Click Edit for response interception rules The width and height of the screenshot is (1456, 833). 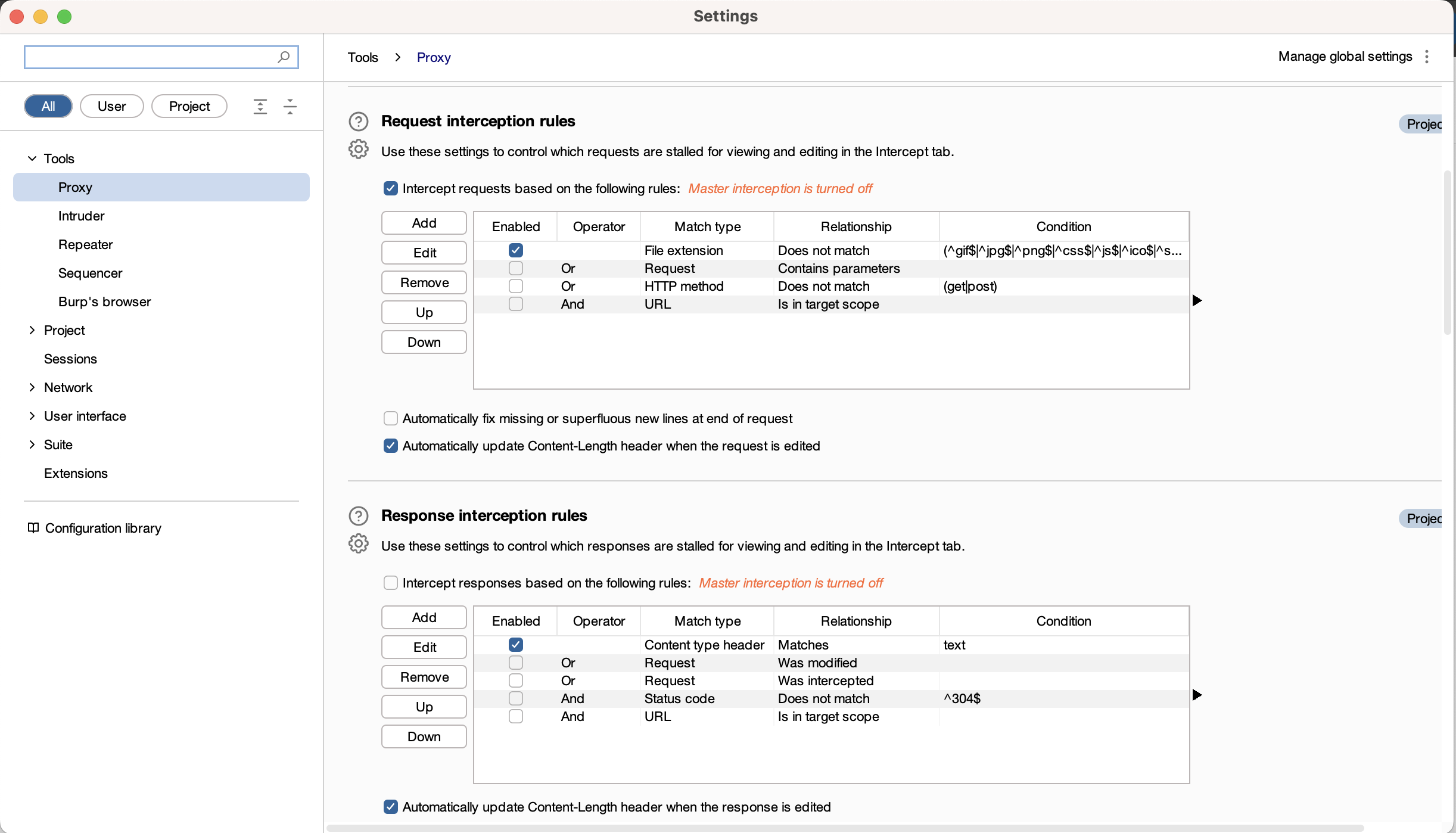pyautogui.click(x=424, y=647)
